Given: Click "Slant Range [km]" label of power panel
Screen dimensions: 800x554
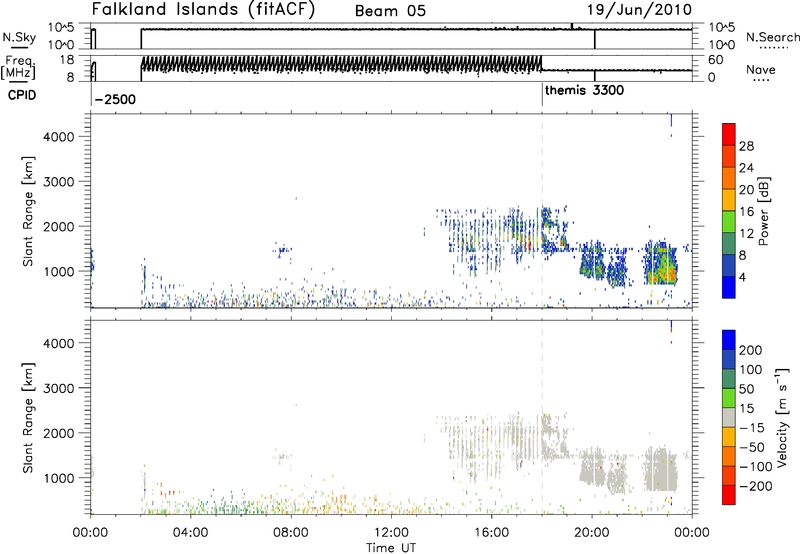Looking at the screenshot, I should coord(28,211).
